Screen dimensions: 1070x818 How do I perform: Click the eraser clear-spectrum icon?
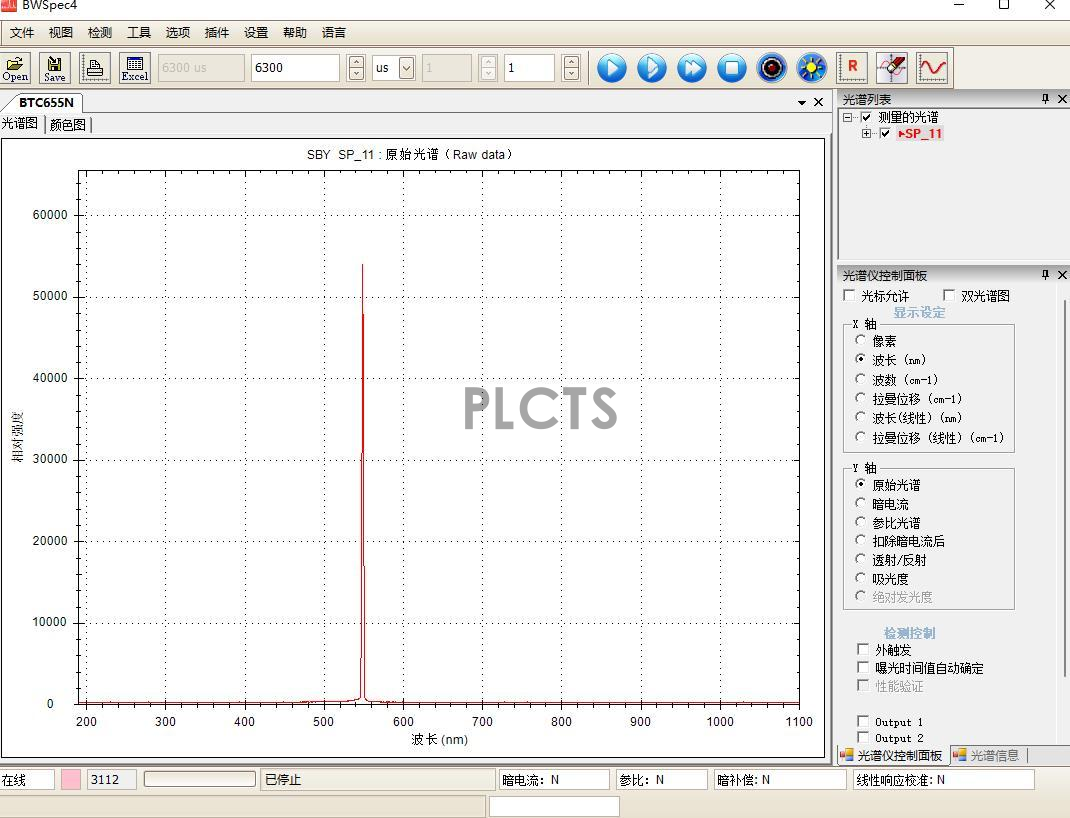[x=892, y=68]
